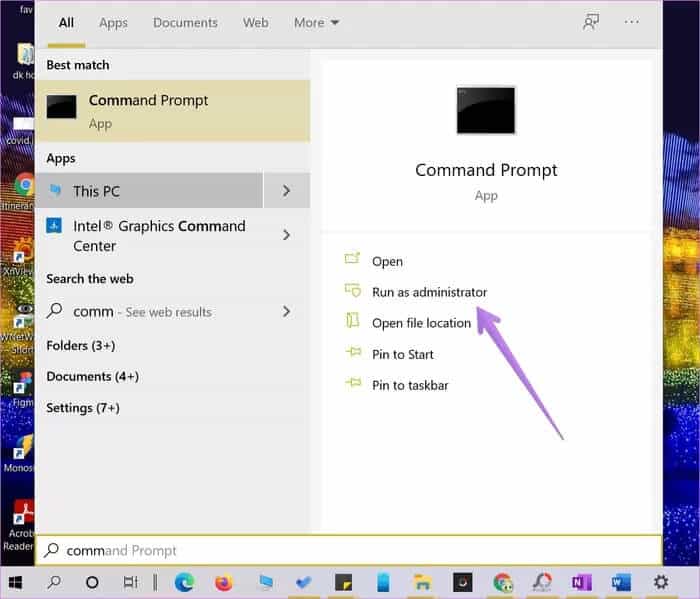Open Chrome from the taskbar
The width and height of the screenshot is (700, 599).
503,582
